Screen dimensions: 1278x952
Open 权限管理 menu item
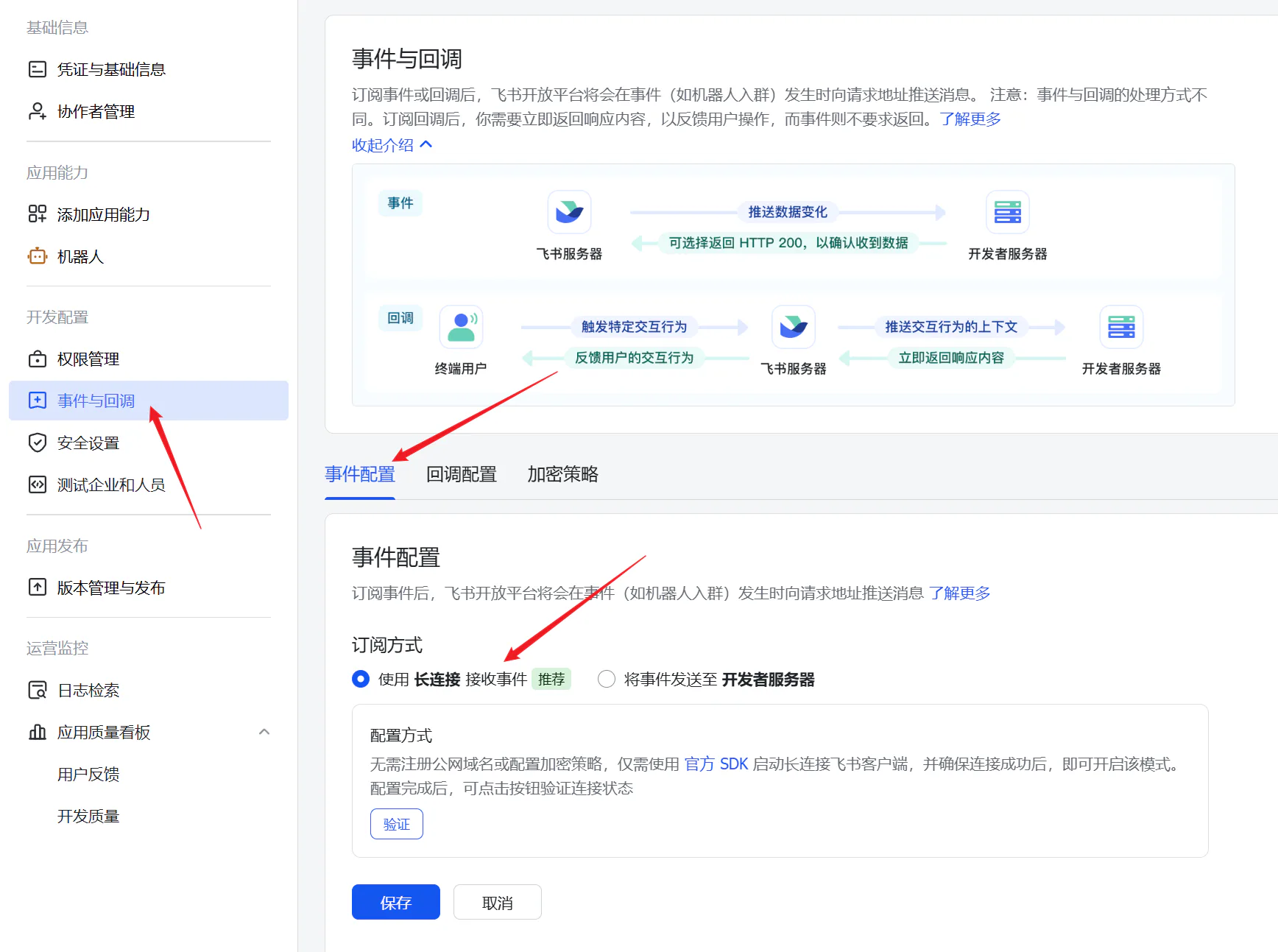pos(149,359)
